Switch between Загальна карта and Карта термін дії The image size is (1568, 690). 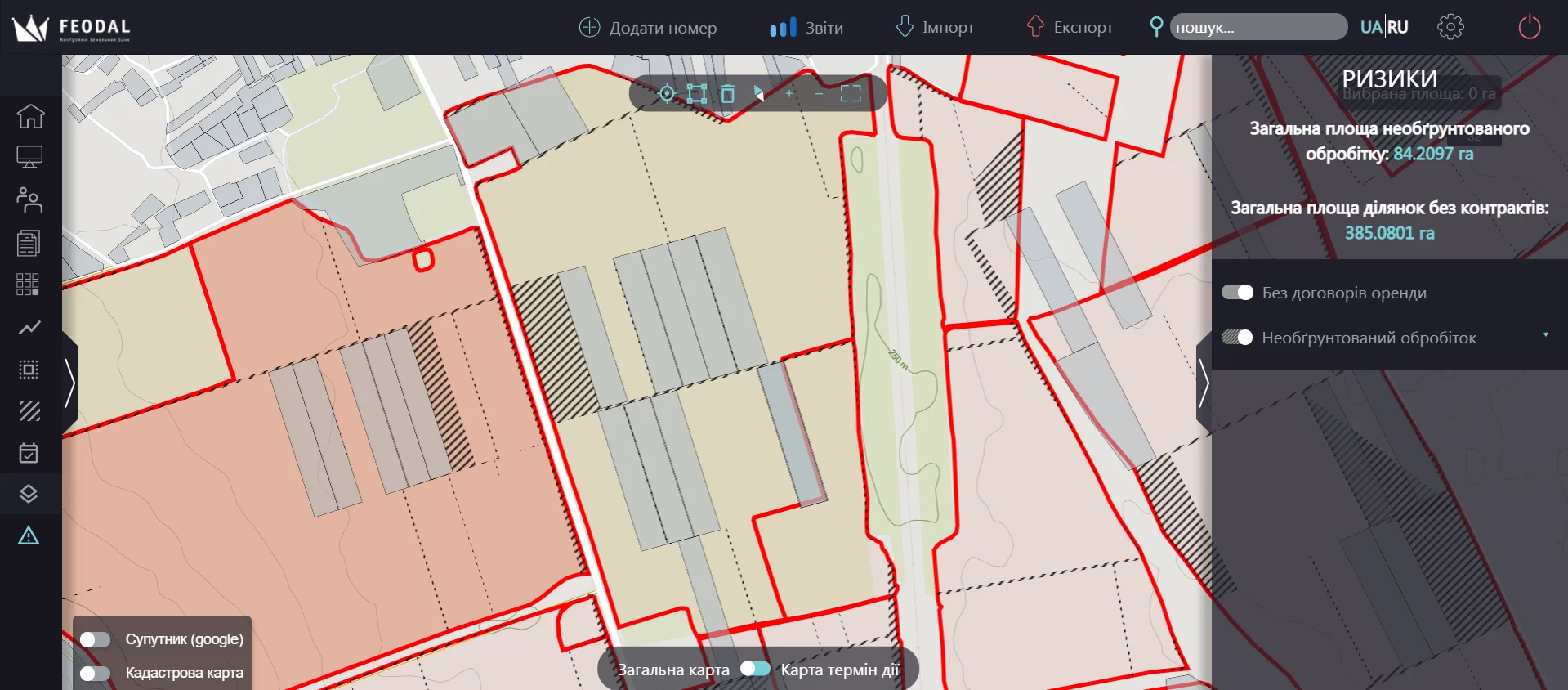coord(755,669)
